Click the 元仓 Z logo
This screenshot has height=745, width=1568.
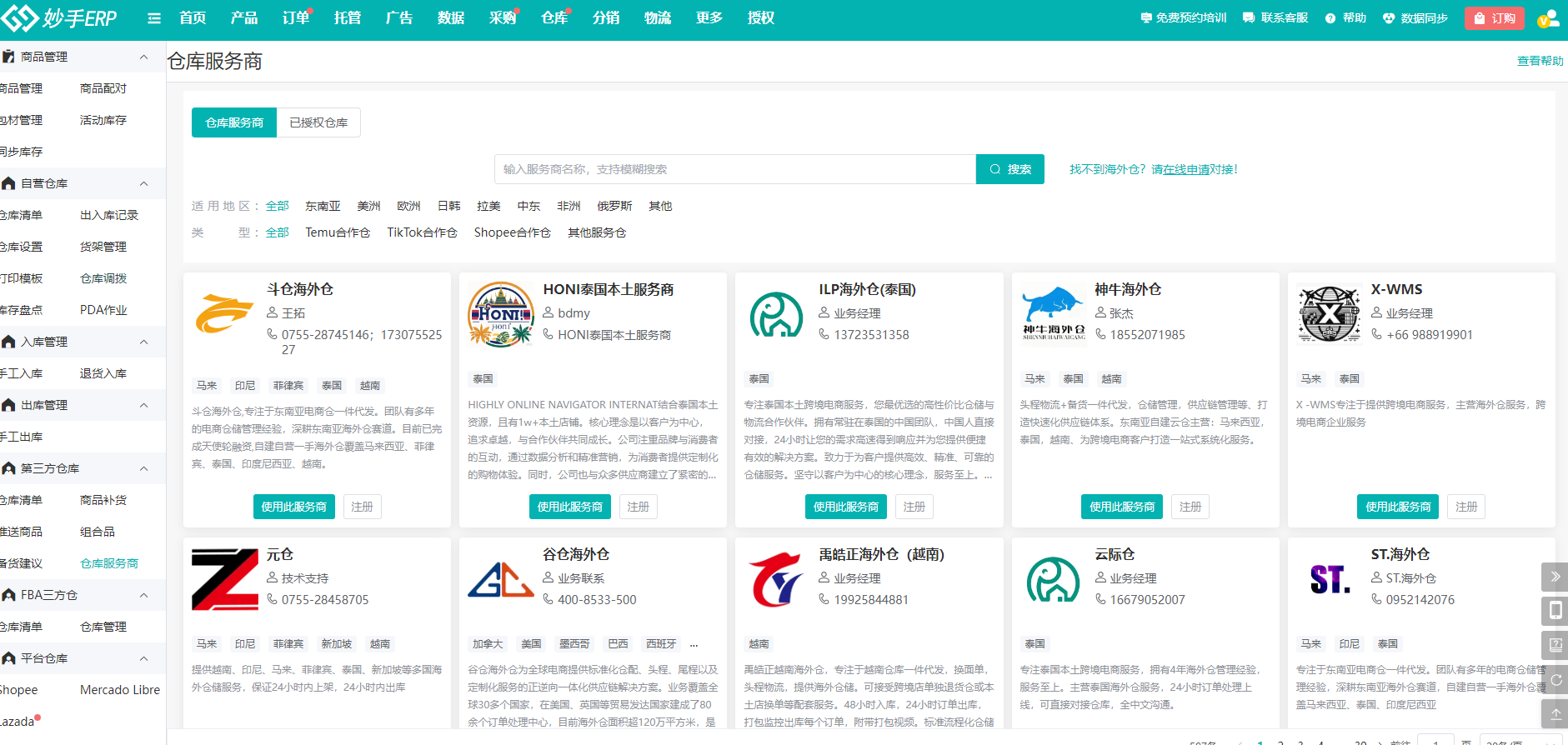click(225, 579)
